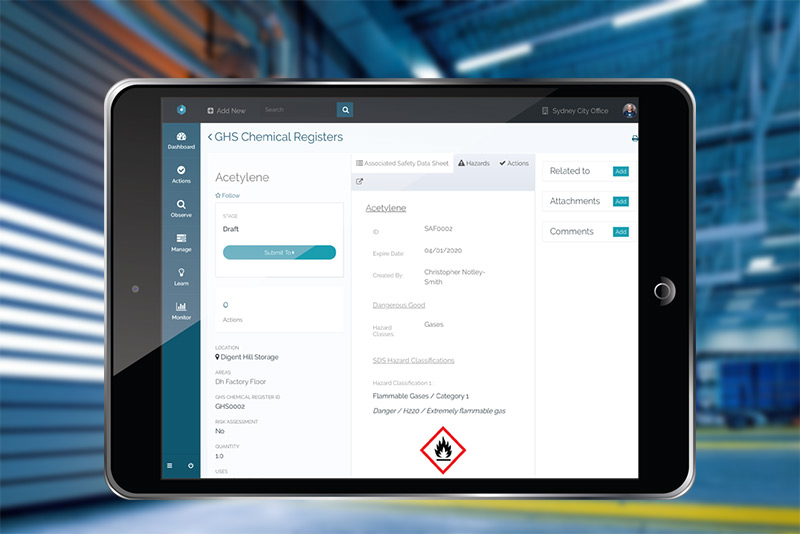Open the Learn lightbulb section
800x534 pixels.
click(x=181, y=276)
